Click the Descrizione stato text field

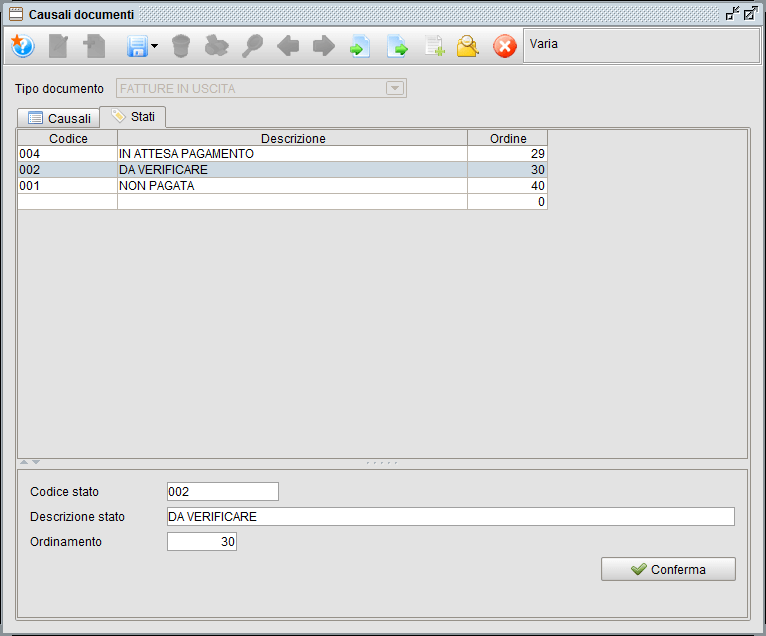(450, 517)
